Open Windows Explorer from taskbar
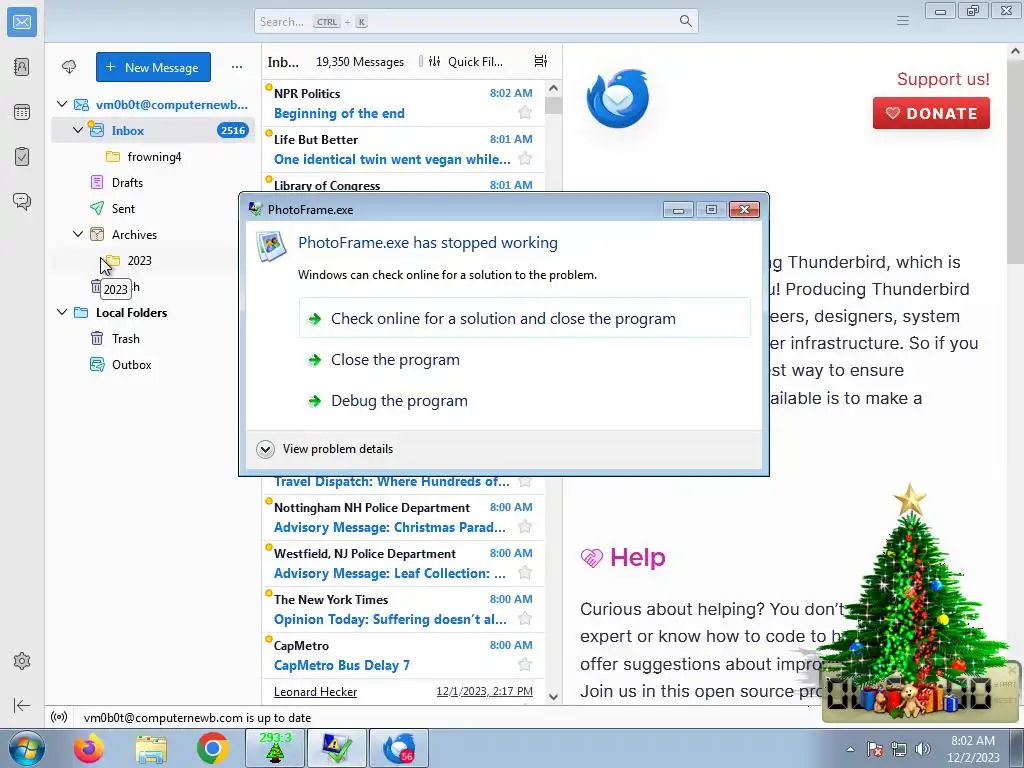This screenshot has width=1024, height=768. point(151,748)
